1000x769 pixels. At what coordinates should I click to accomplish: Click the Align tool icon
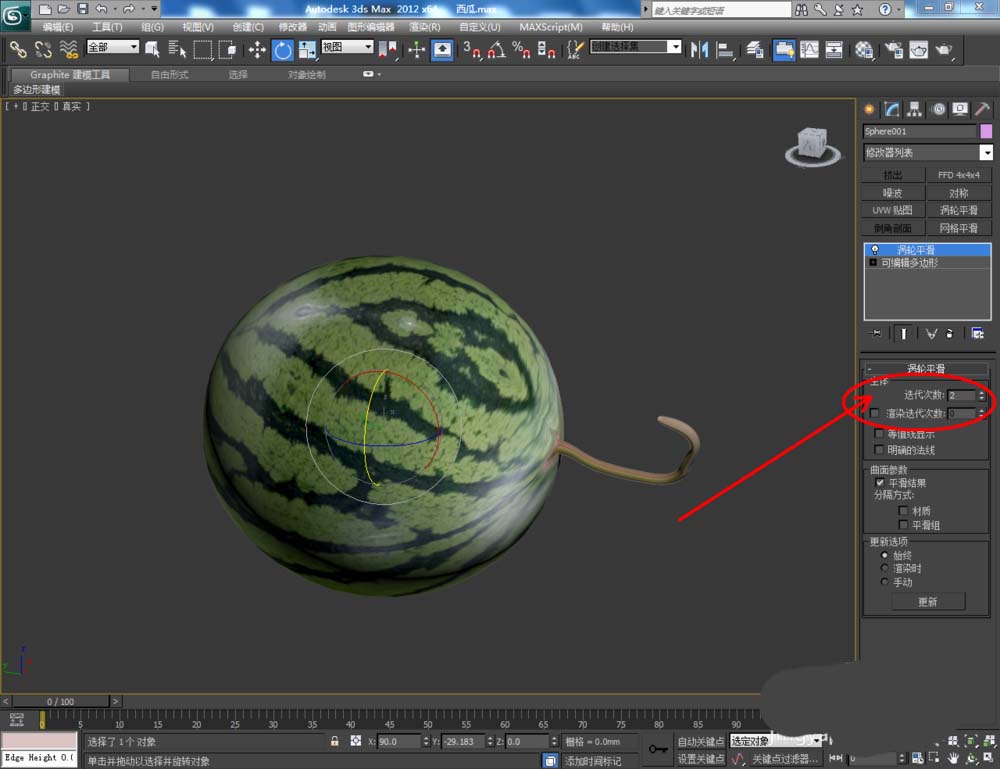click(724, 49)
